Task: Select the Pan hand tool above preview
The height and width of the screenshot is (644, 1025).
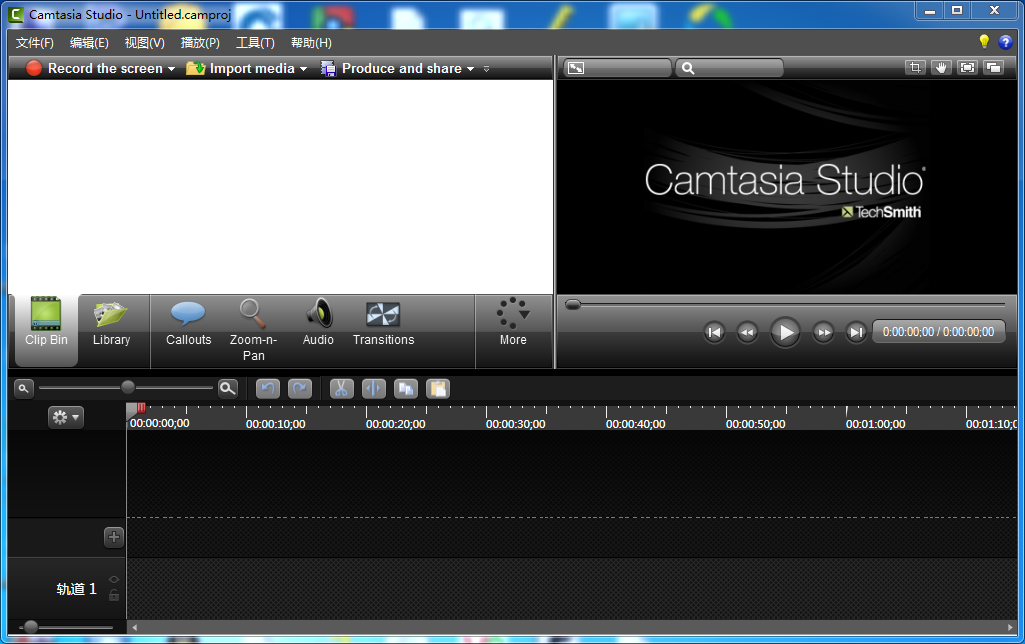Action: (940, 68)
